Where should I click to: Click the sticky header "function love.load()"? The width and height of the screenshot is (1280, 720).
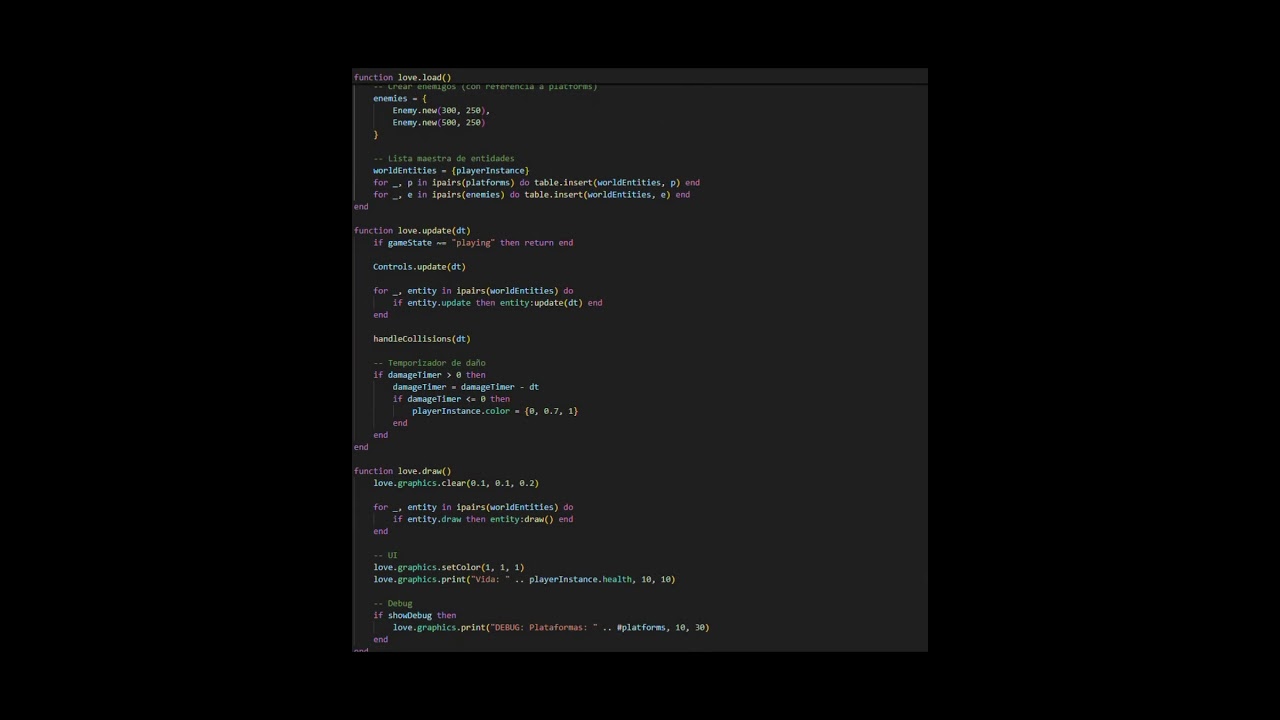pyautogui.click(x=402, y=77)
